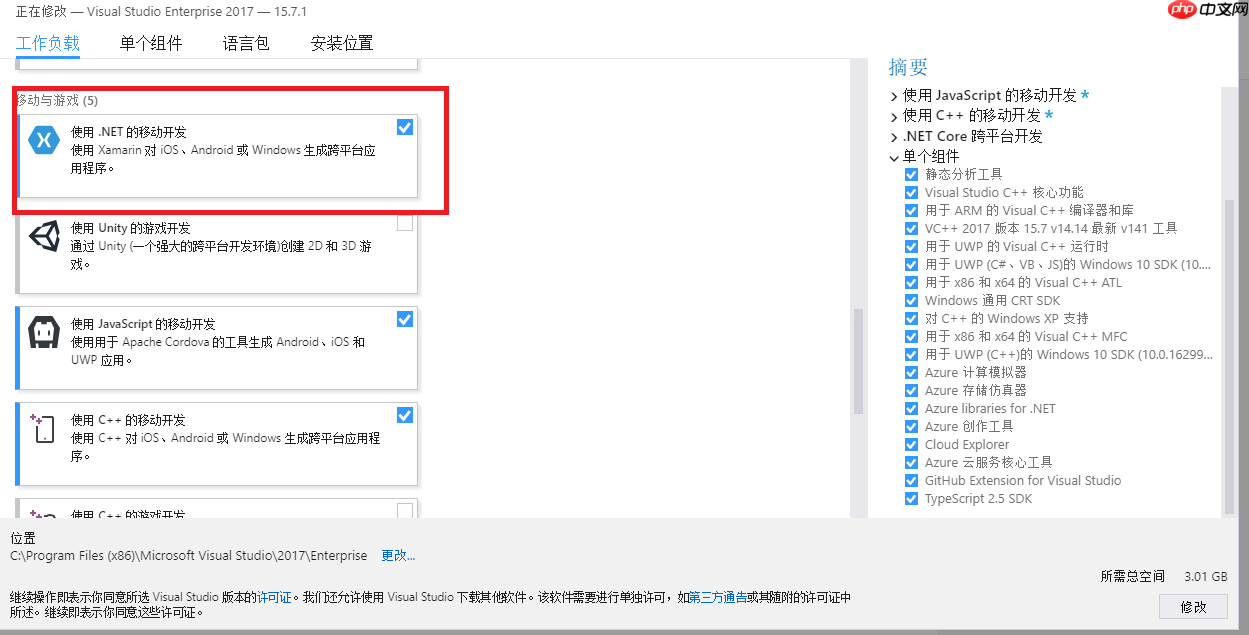The width and height of the screenshot is (1249, 635).
Task: Uncheck 使用 .NET 的移动开发 workload
Action: tap(404, 127)
